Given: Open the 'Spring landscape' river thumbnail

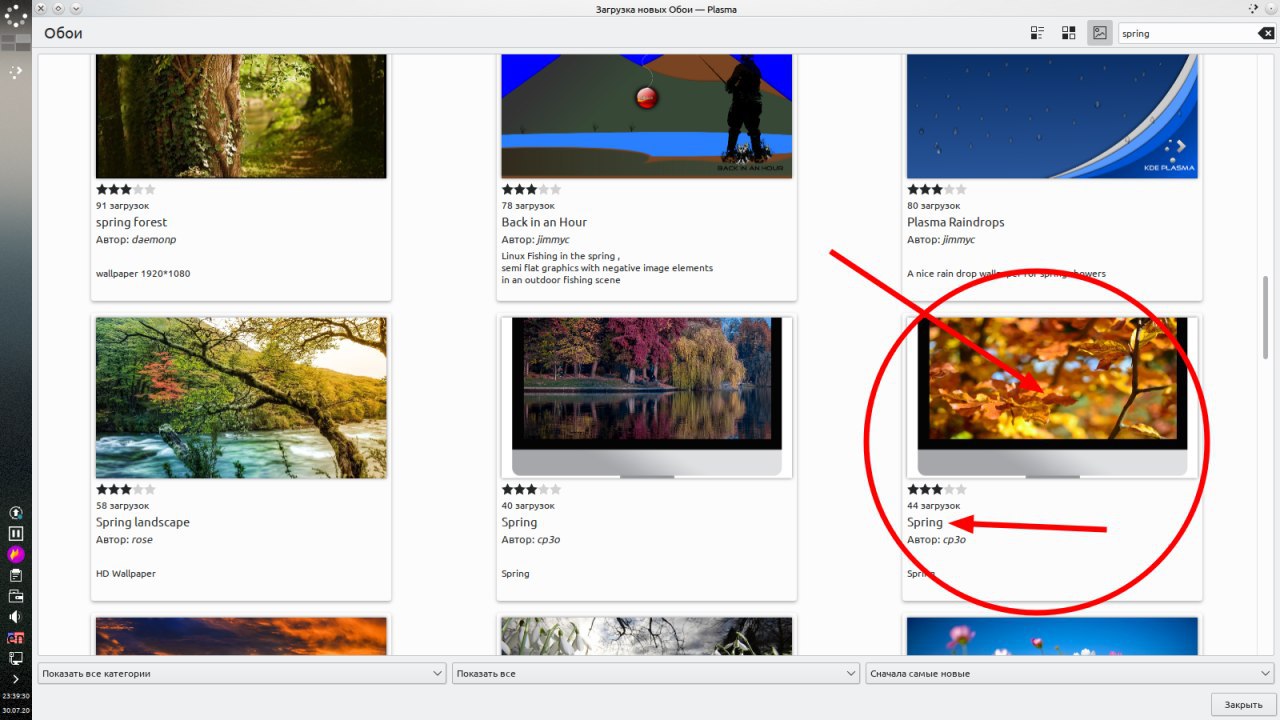Looking at the screenshot, I should (x=241, y=398).
